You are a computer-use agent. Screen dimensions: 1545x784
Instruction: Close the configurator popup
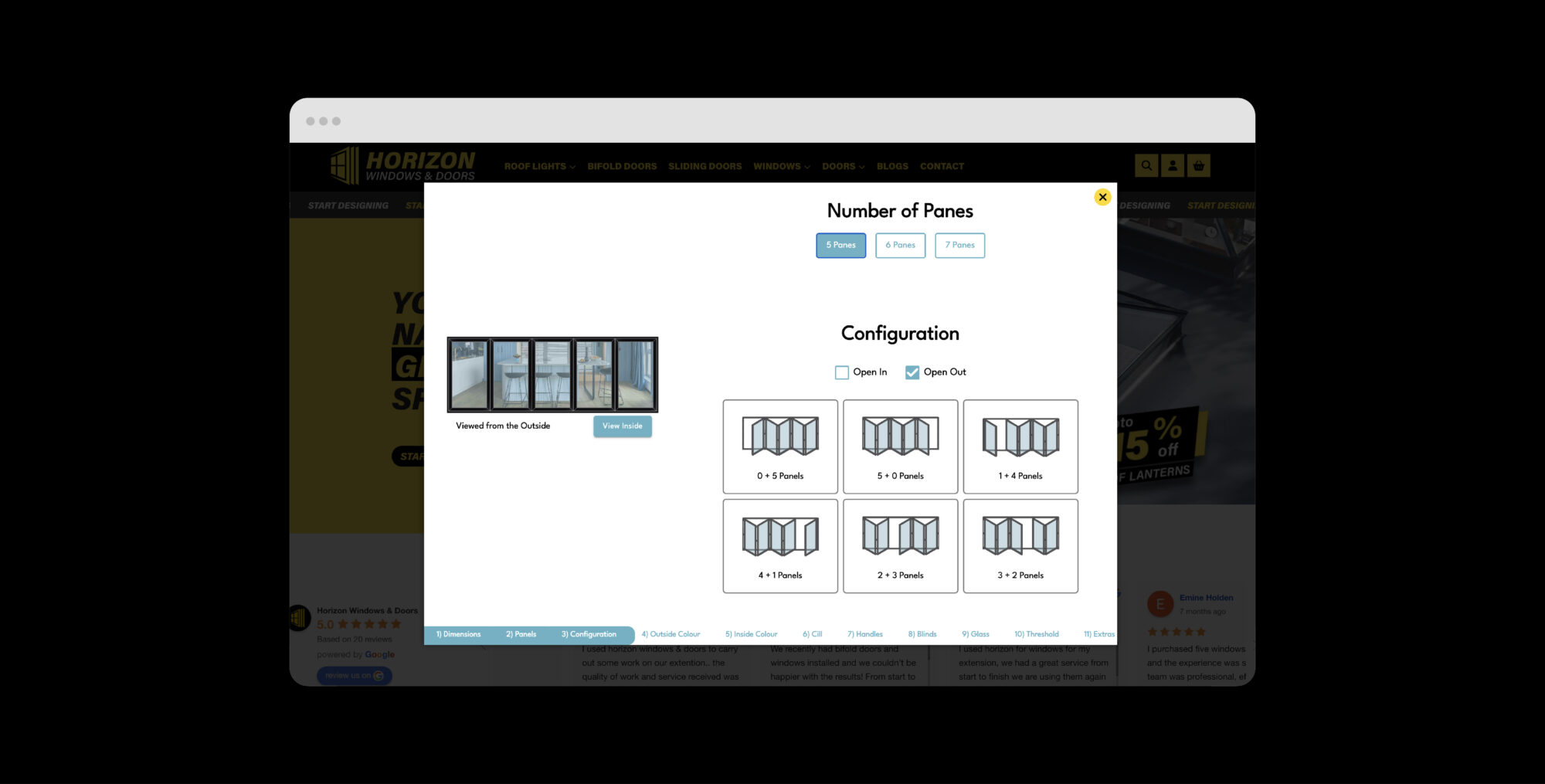click(x=1102, y=197)
